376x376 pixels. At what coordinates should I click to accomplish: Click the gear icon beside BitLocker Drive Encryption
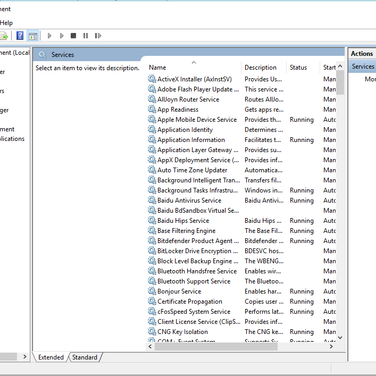(x=152, y=251)
